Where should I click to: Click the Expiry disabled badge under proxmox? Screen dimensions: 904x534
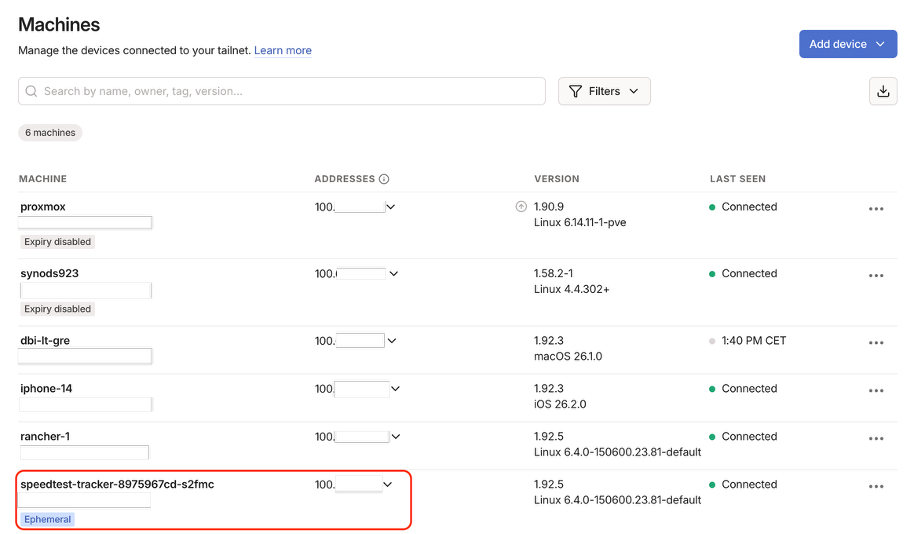click(57, 242)
